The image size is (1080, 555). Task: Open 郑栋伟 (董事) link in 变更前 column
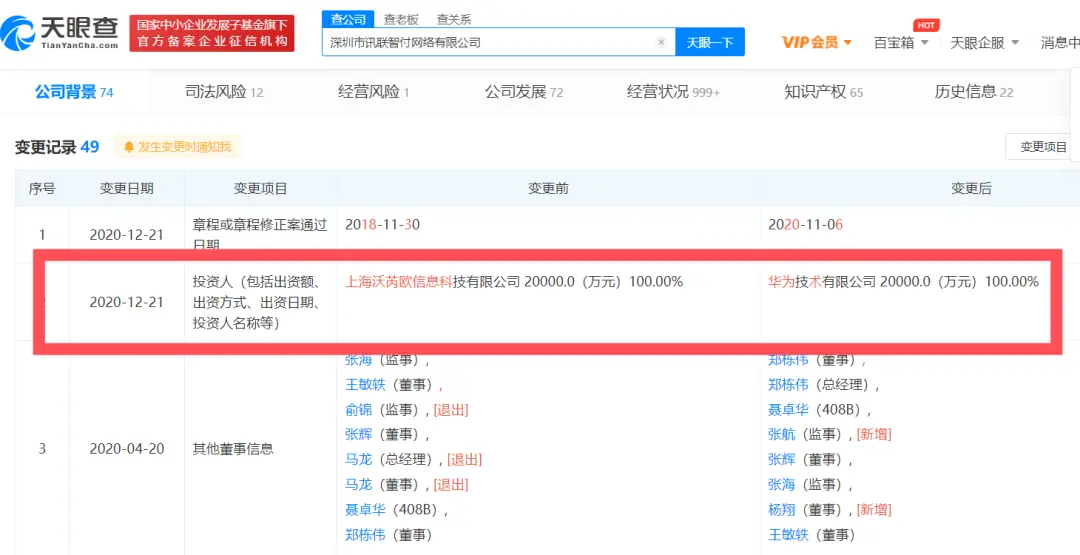[365, 534]
